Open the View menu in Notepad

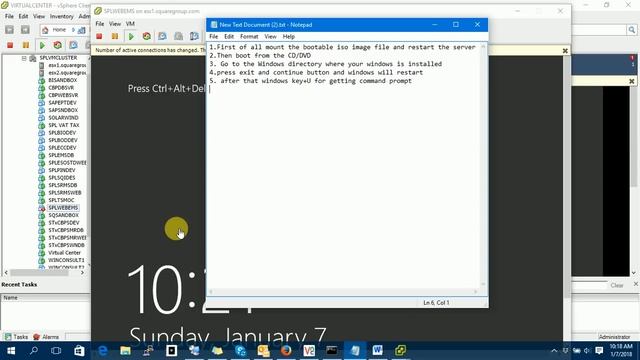coord(270,36)
